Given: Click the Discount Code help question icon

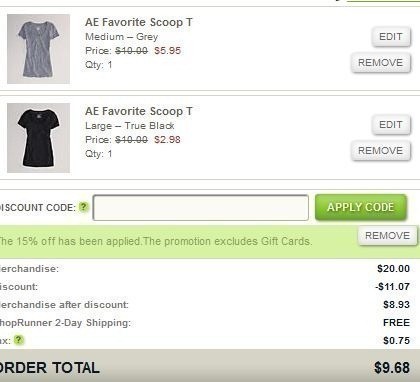Looking at the screenshot, I should 83,207.
